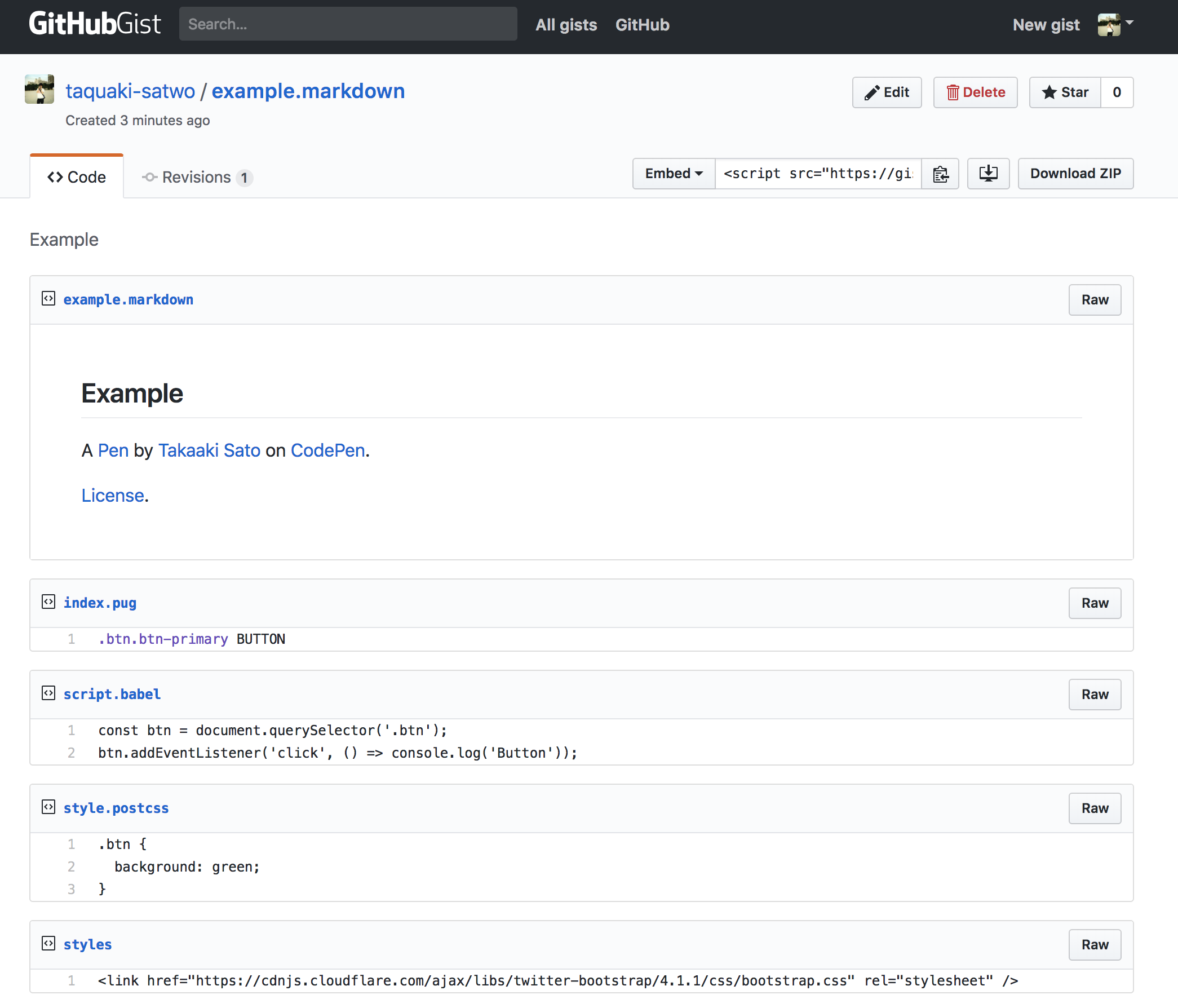Click 'Created 3 minutes ago' text

(138, 121)
